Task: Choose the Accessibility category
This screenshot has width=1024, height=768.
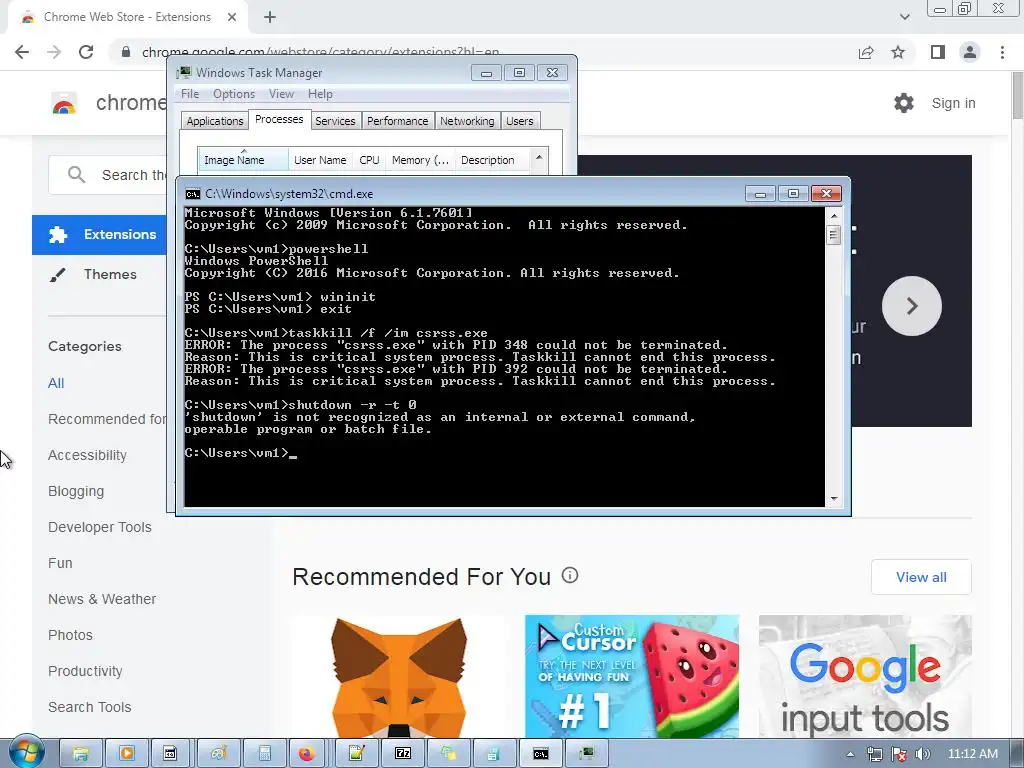Action: click(88, 455)
